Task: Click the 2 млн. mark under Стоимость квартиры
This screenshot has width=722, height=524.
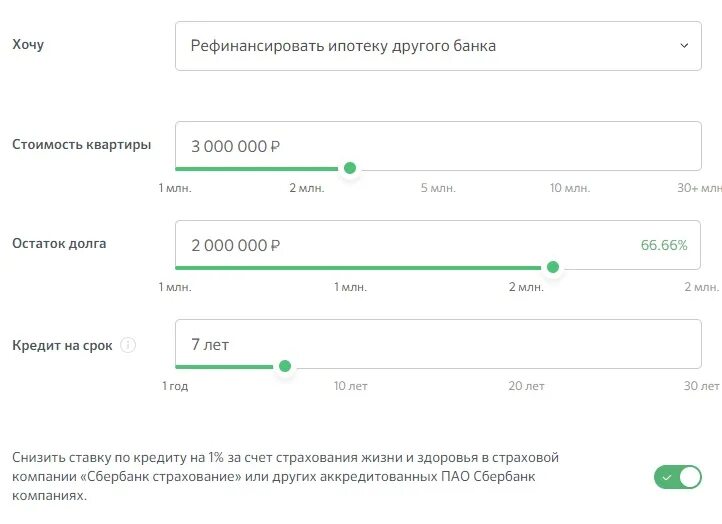Action: (307, 188)
